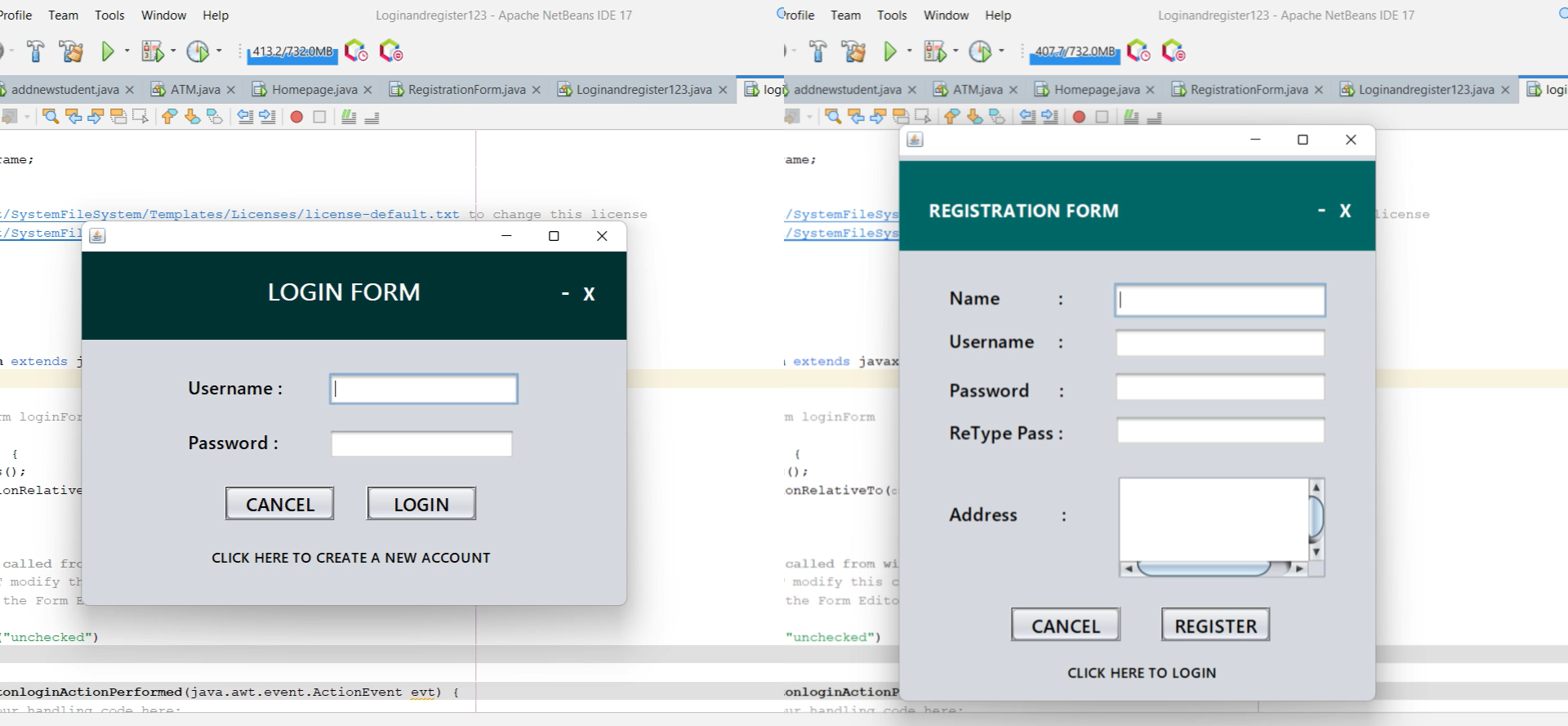Click Profile Project clock icon in right IDE
This screenshot has width=1568, height=726.
pos(980,51)
